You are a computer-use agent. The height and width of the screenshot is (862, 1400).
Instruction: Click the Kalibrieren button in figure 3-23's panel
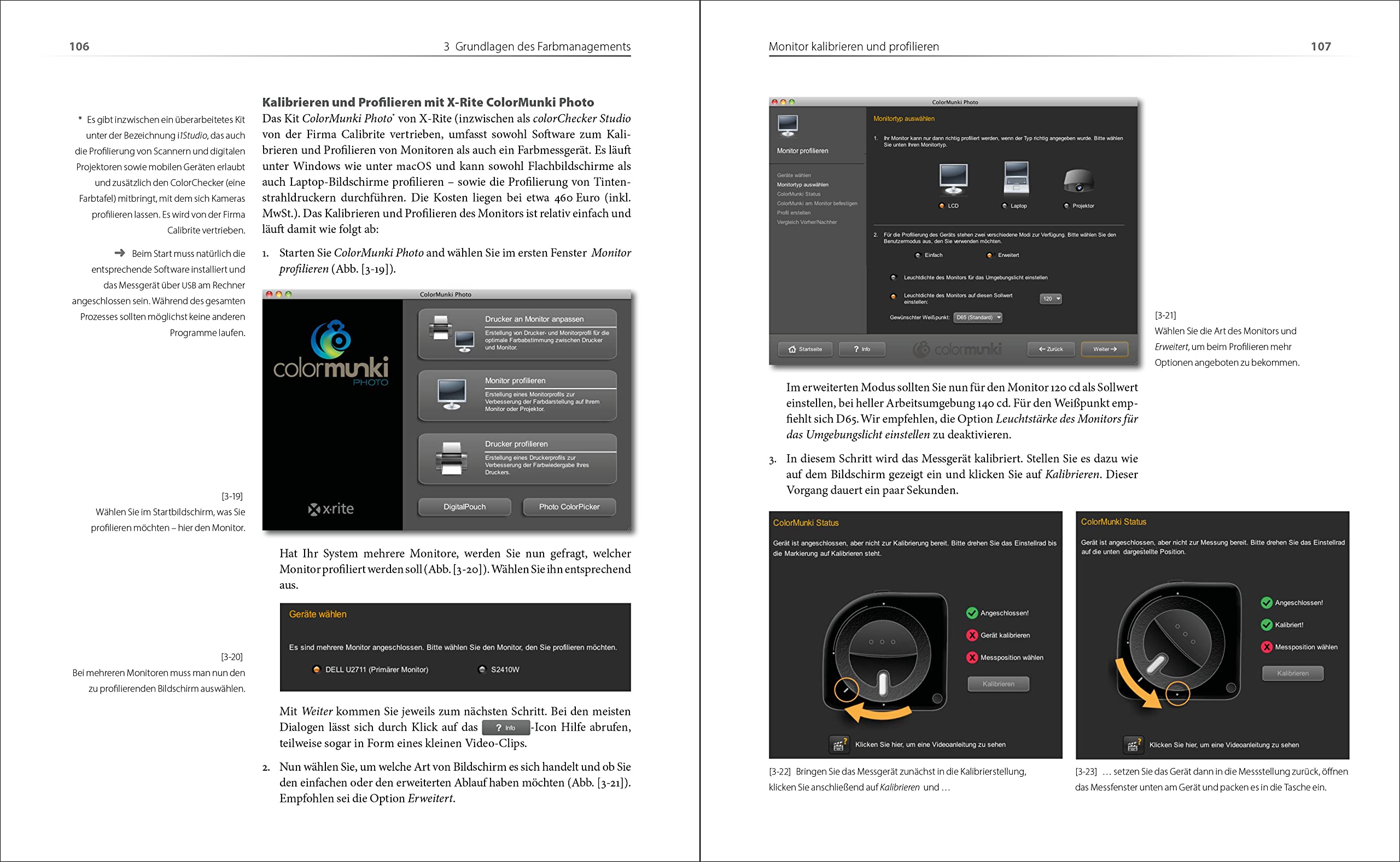coord(1292,673)
